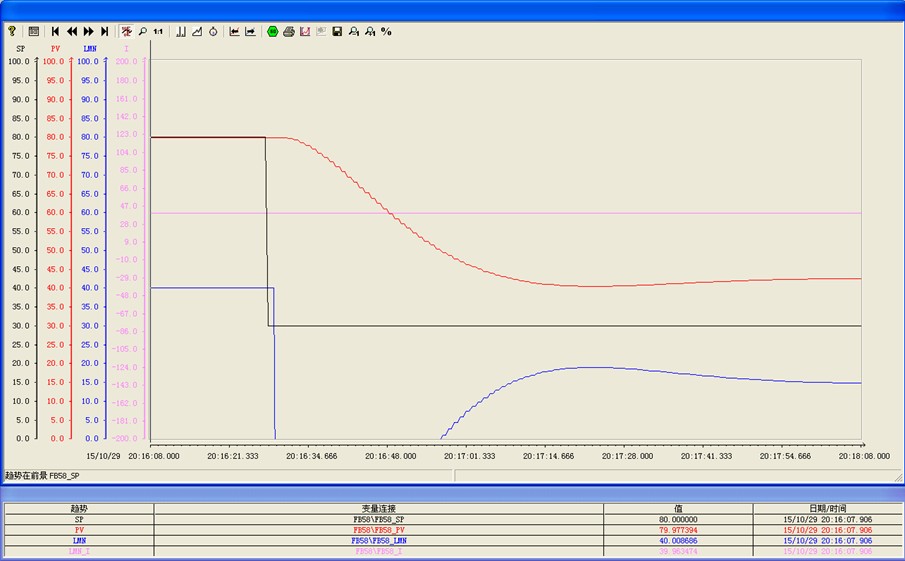The width and height of the screenshot is (905, 561).
Task: Click SP row timestamp 15/10/29 20:16:07.906
Action: [x=827, y=519]
